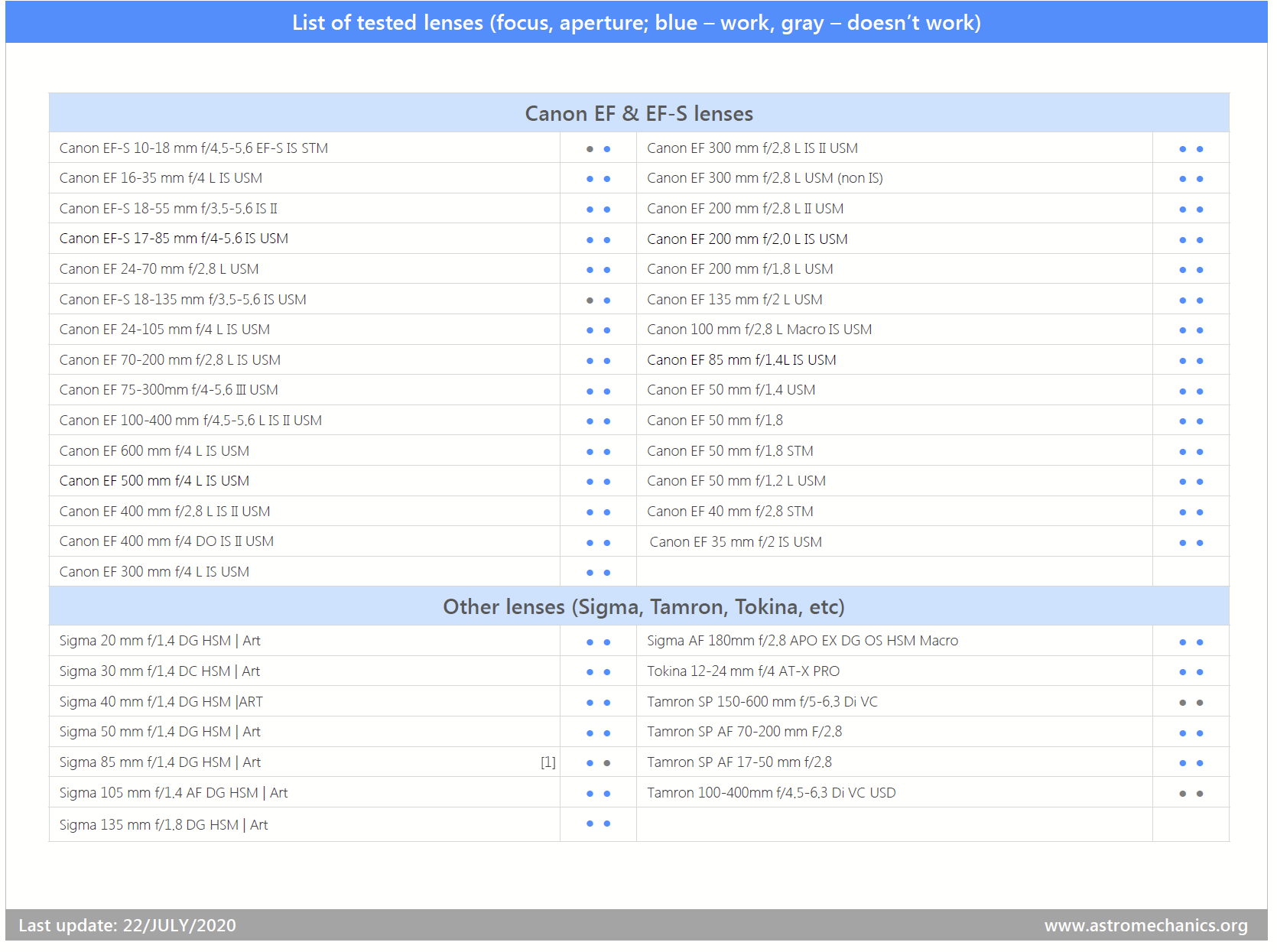The height and width of the screenshot is (952, 1277).
Task: Click 'Canon EF 300 mm f/2.8 L IS II USM'
Action: click(752, 148)
